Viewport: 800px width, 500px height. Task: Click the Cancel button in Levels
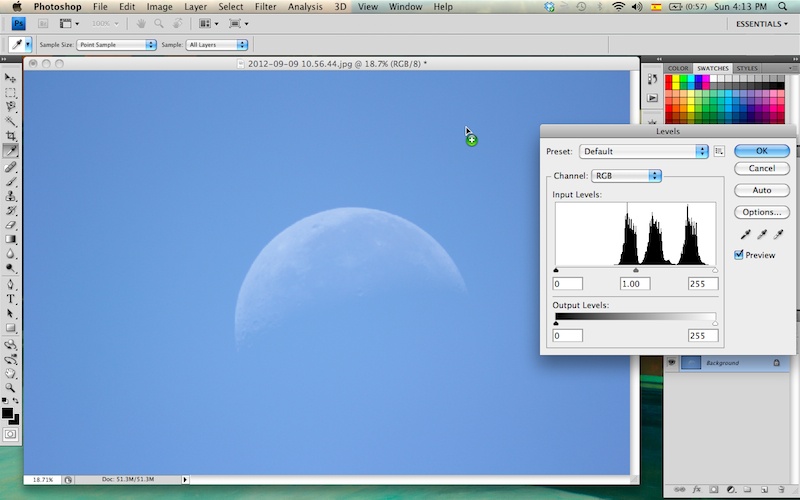click(761, 168)
